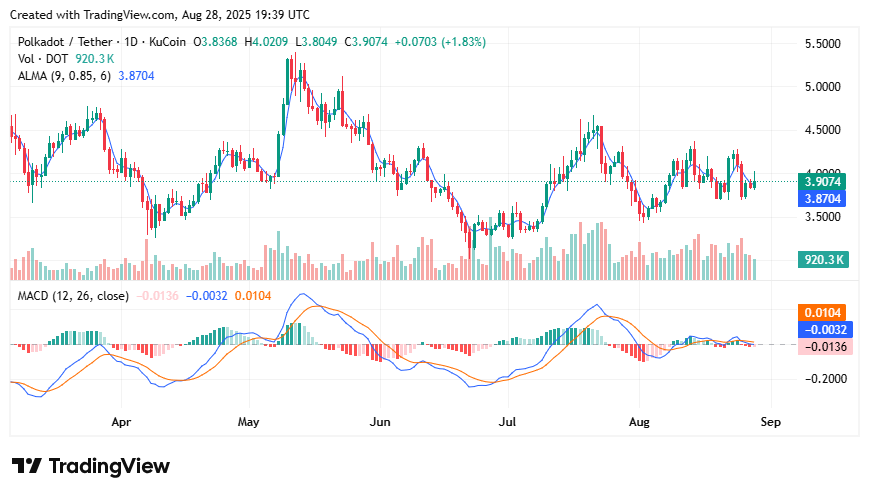
Task: Click the high value H4.0209
Action: 266,42
